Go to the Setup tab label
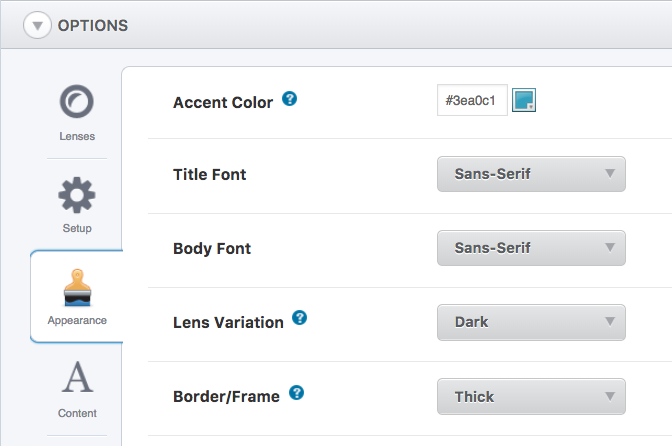This screenshot has height=446, width=672. coord(77,228)
